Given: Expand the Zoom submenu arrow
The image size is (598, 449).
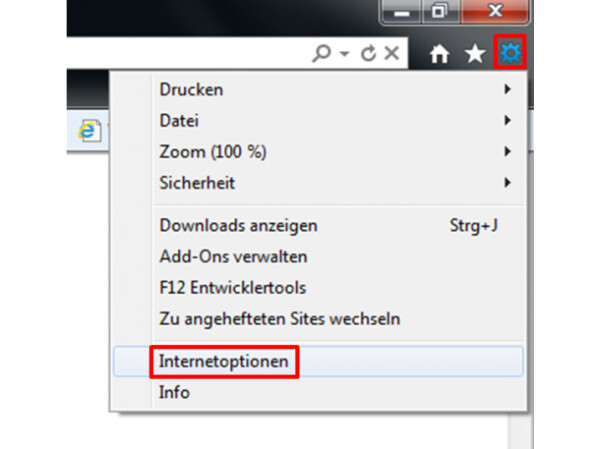Looking at the screenshot, I should click(507, 151).
